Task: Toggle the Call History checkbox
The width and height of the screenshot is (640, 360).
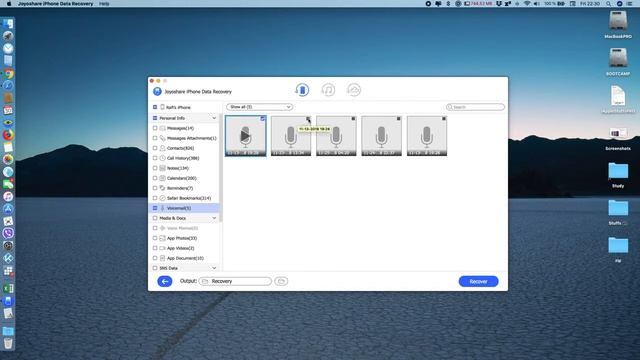Action: pos(155,158)
